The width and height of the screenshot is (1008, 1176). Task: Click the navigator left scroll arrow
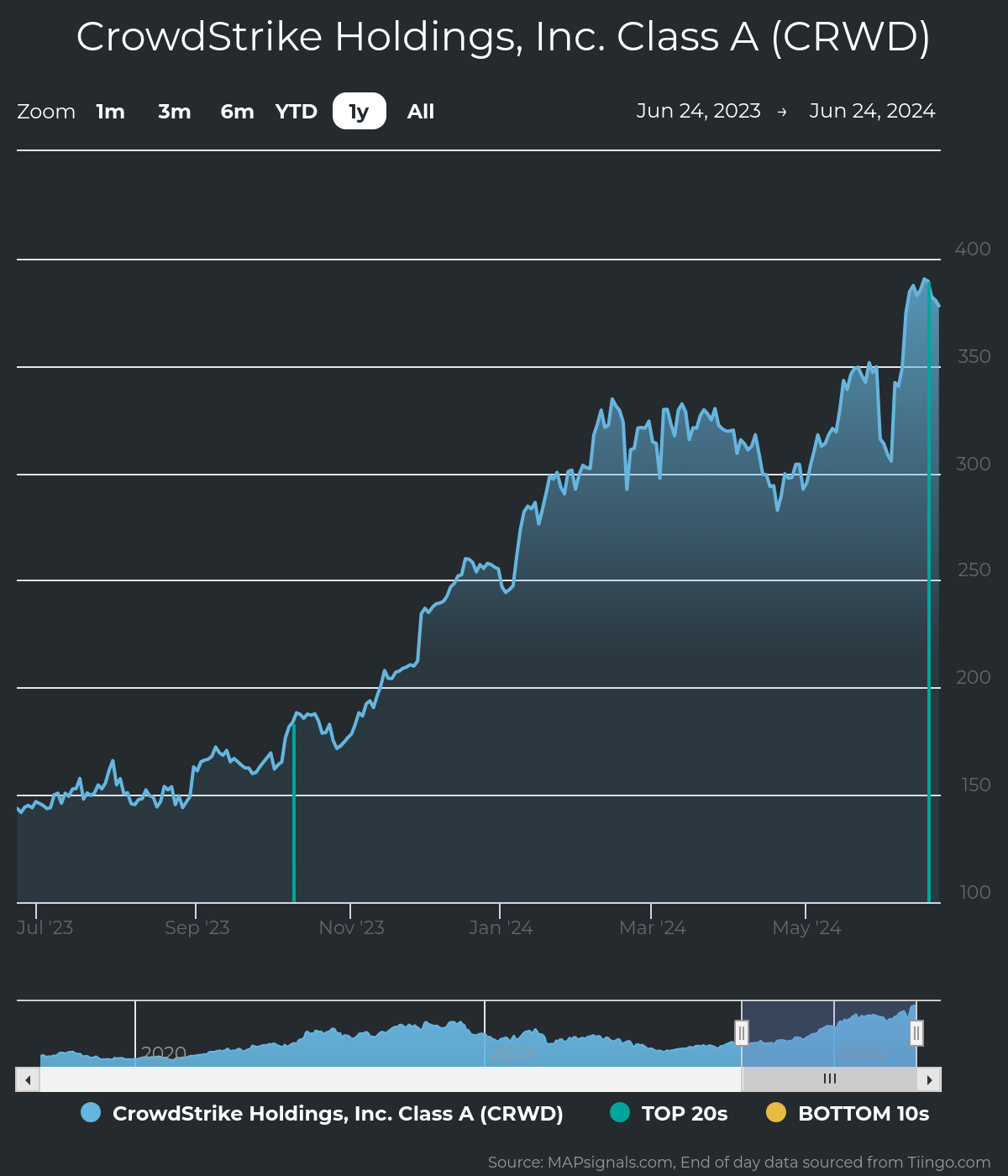click(x=28, y=1079)
